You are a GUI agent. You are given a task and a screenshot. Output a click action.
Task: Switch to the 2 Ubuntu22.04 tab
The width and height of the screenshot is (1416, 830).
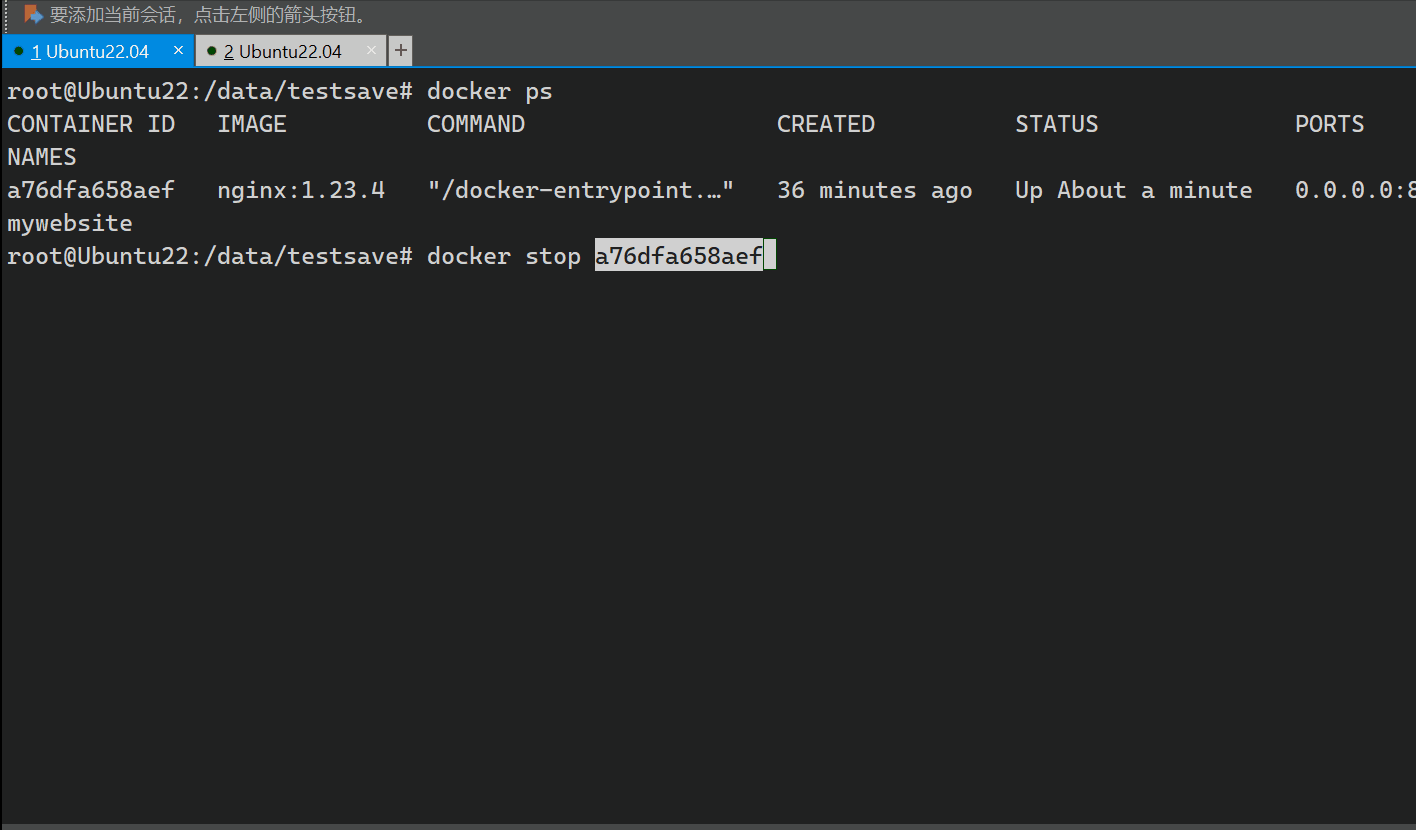coord(290,51)
